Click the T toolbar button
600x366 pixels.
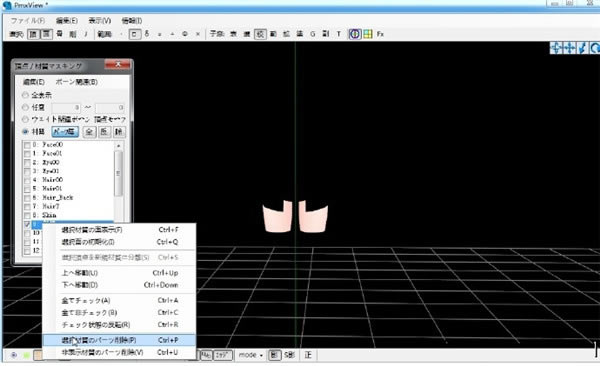[x=339, y=34]
